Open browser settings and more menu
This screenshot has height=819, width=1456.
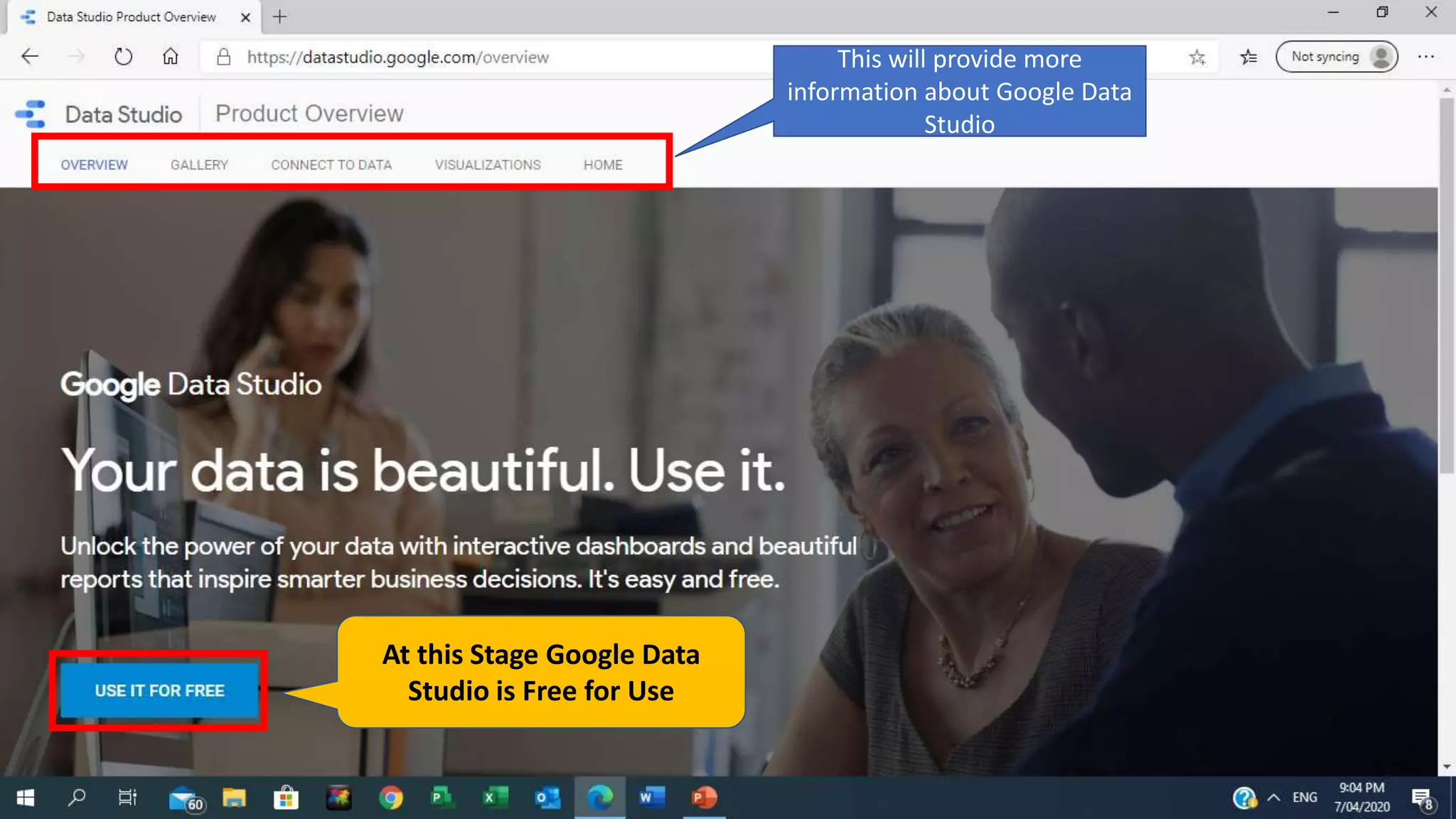1426,57
